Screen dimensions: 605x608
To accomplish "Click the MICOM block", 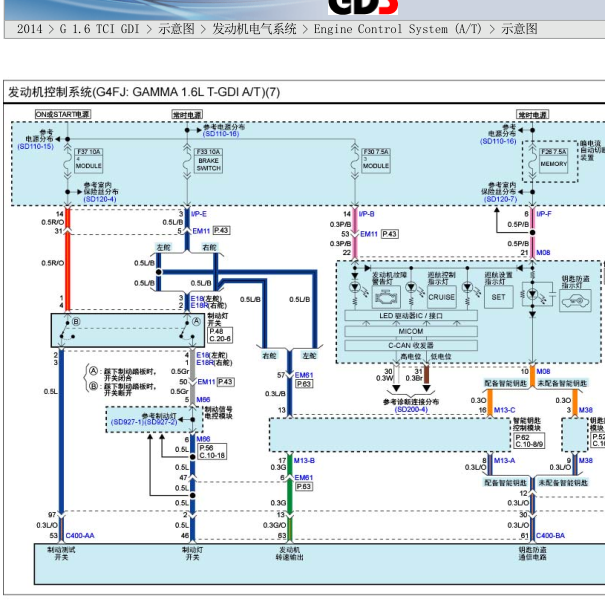I will tap(411, 332).
